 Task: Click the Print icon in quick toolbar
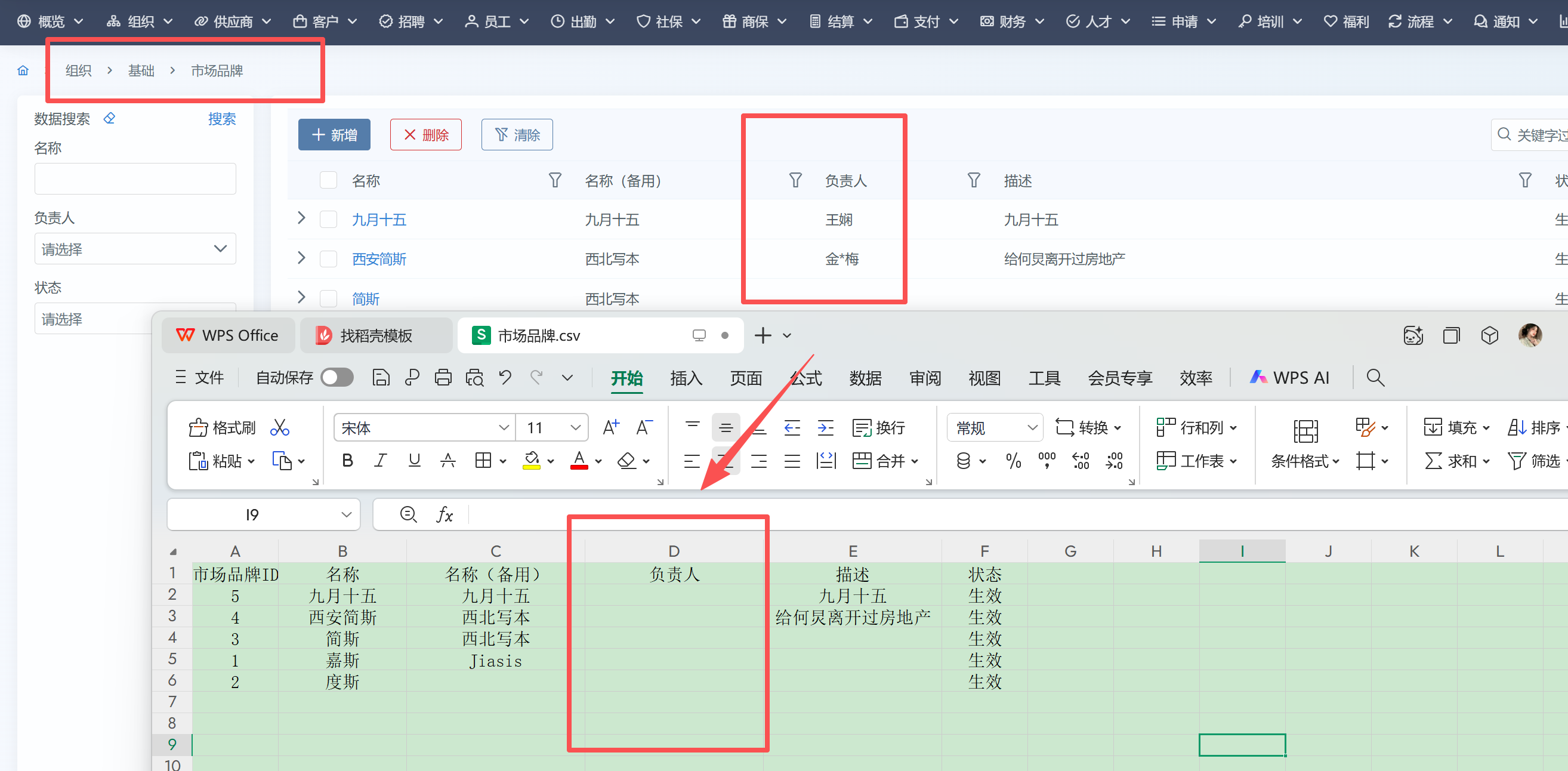(443, 378)
